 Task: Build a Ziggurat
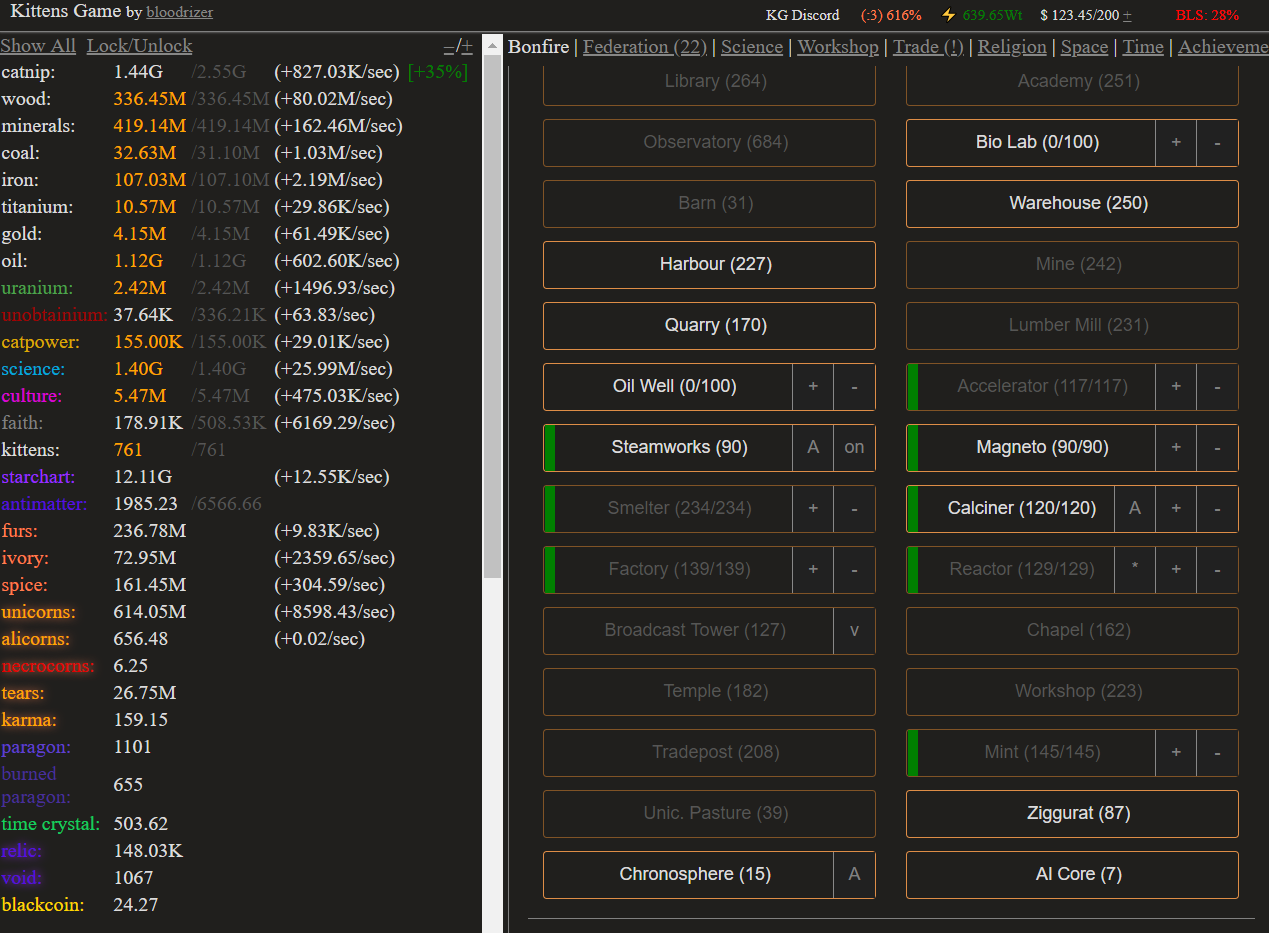(1072, 814)
